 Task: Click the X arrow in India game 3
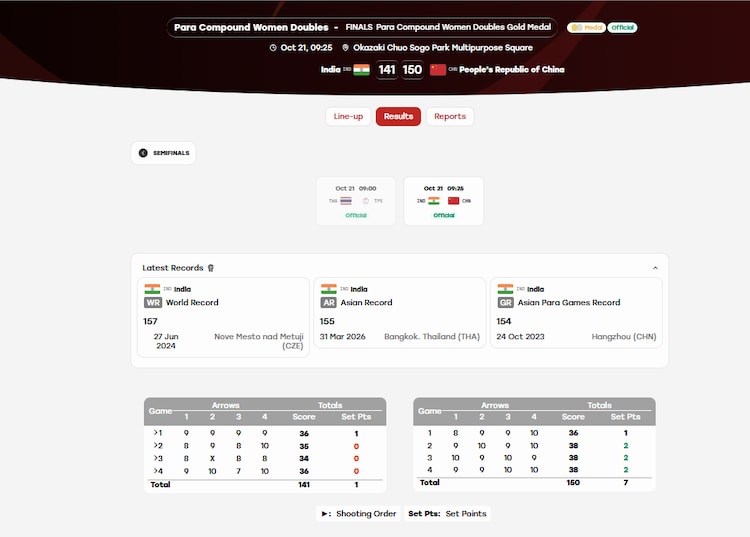pyautogui.click(x=212, y=459)
